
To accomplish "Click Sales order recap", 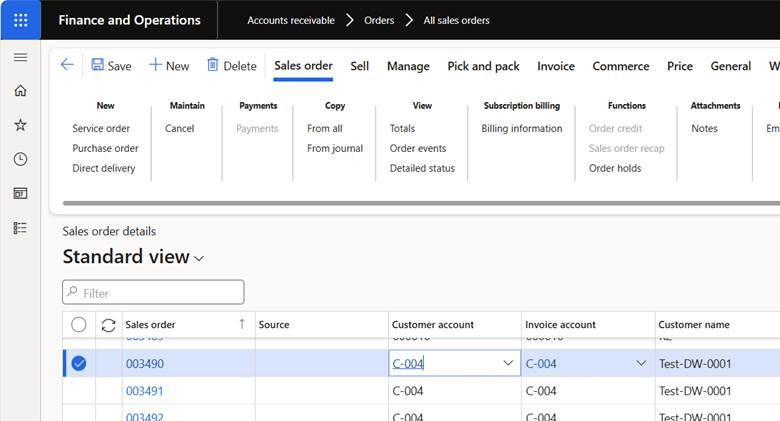I will pos(627,148).
